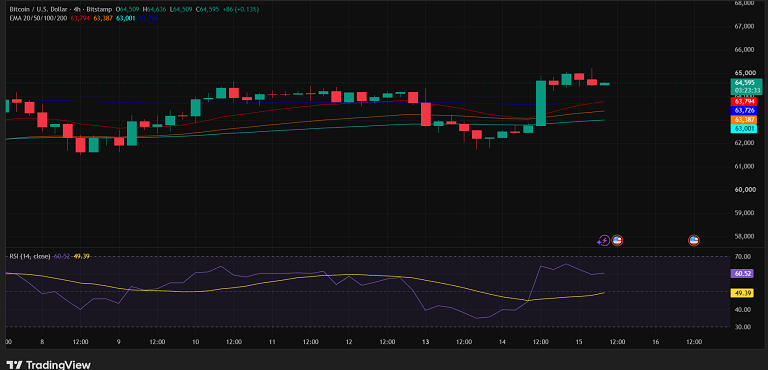This screenshot has height=370, width=768.
Task: Click the cyan 63,001 value in EMA legend
Action: pyautogui.click(x=125, y=18)
